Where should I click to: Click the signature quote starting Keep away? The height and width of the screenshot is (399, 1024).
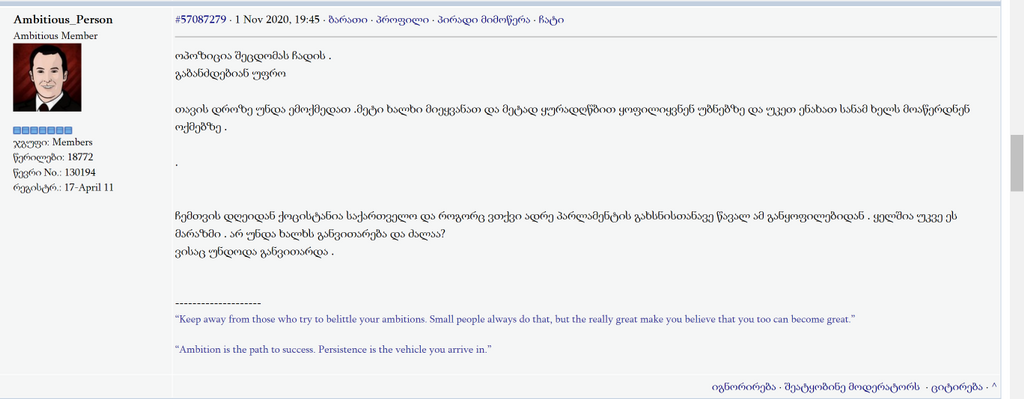coord(515,320)
